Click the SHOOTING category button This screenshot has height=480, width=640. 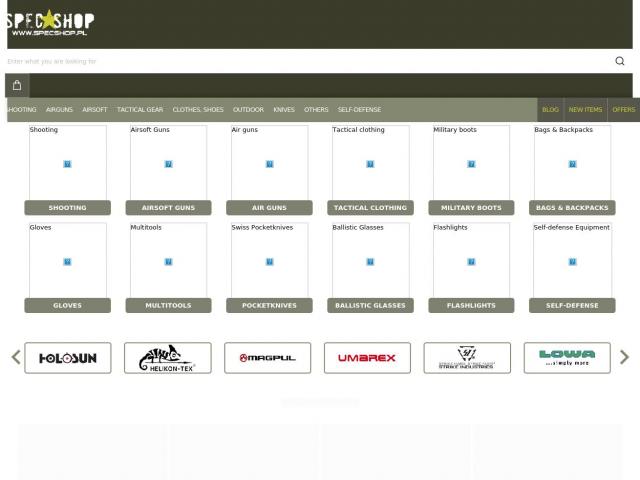point(67,207)
